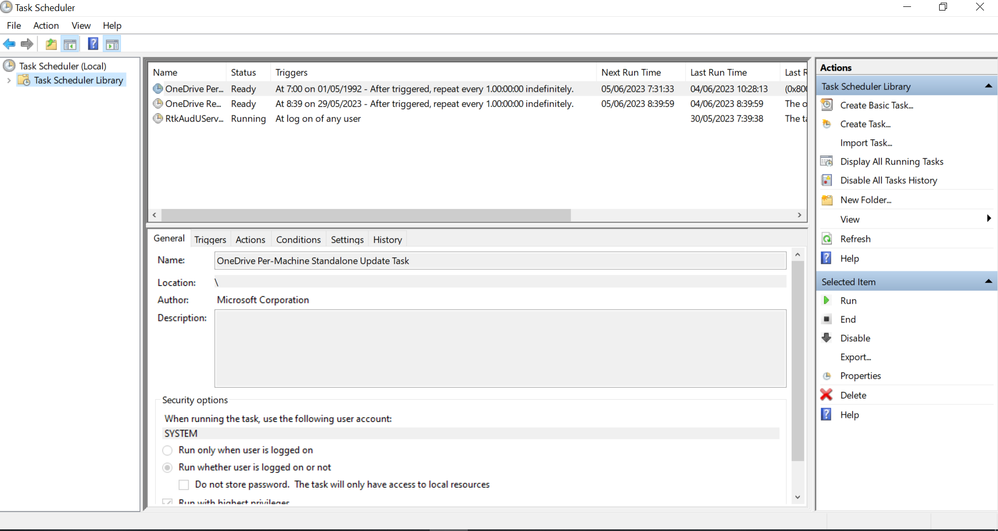The height and width of the screenshot is (531, 998).
Task: Switch to the History tab
Action: point(387,239)
